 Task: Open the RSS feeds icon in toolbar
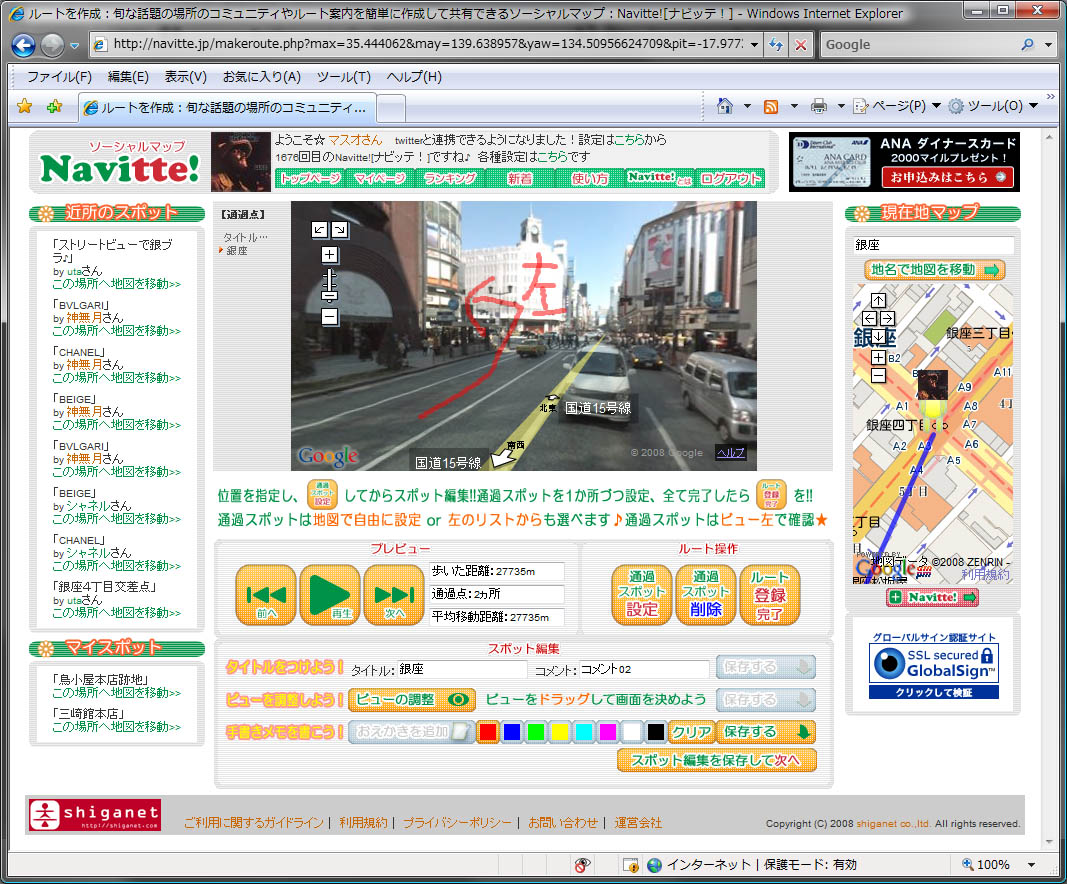[771, 106]
